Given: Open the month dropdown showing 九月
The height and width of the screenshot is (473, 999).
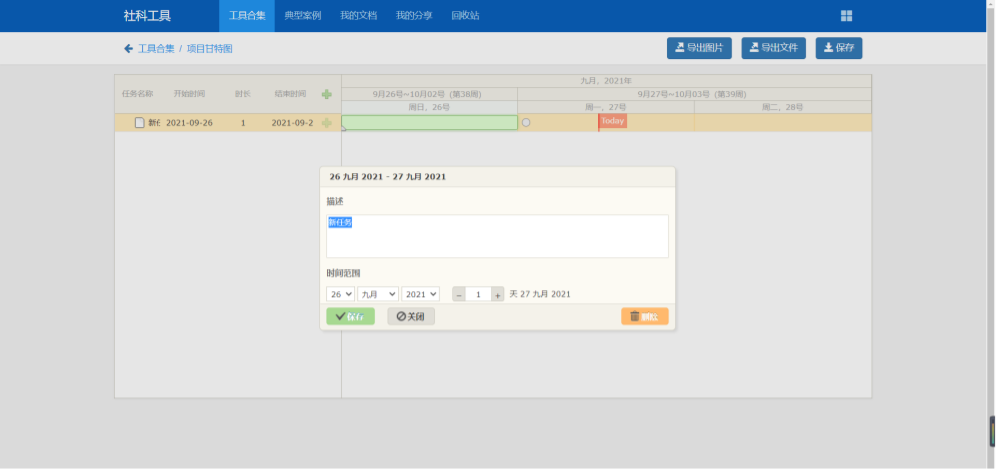Looking at the screenshot, I should coord(379,295).
